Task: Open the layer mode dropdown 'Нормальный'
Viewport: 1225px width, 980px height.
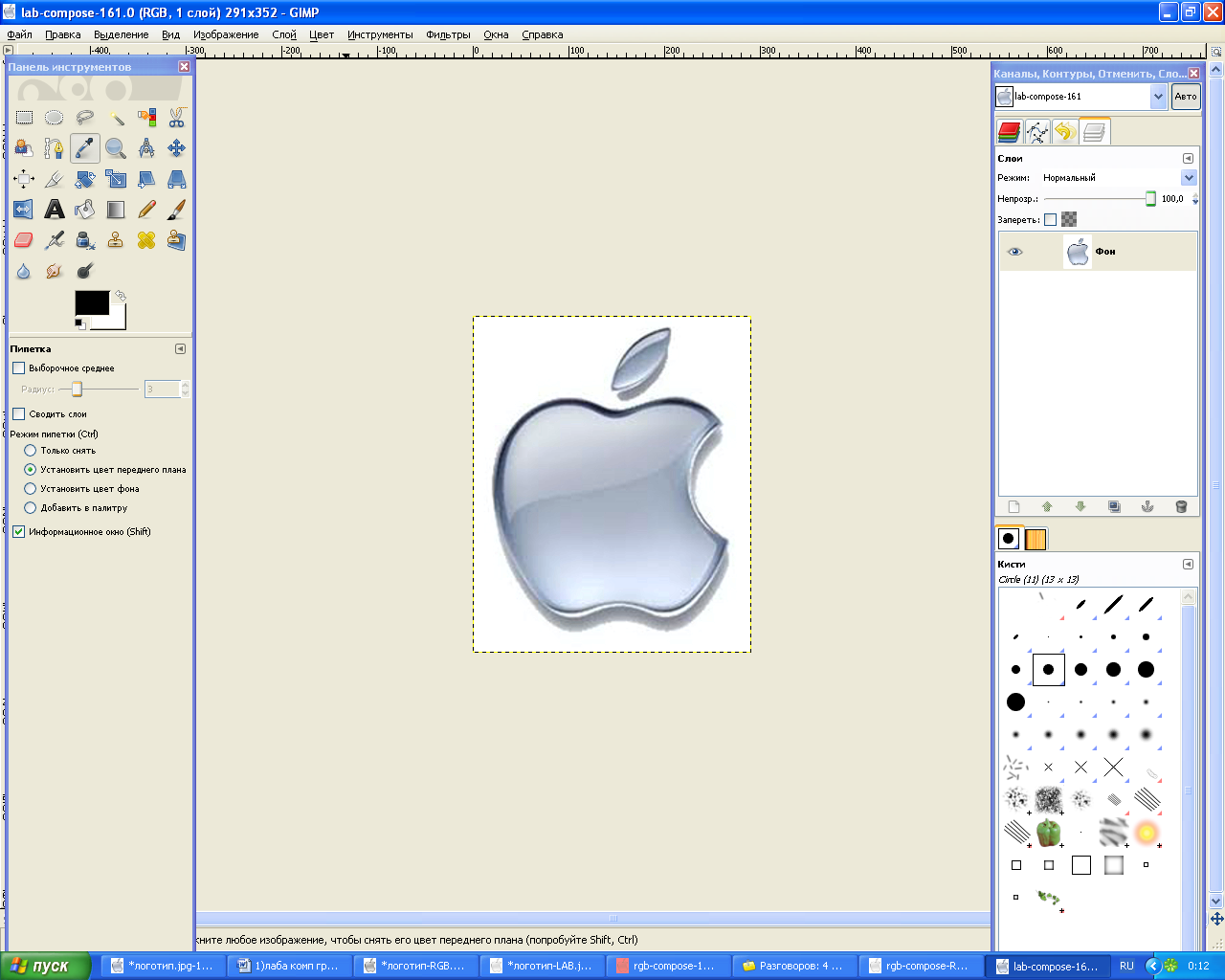Action: tap(1189, 178)
